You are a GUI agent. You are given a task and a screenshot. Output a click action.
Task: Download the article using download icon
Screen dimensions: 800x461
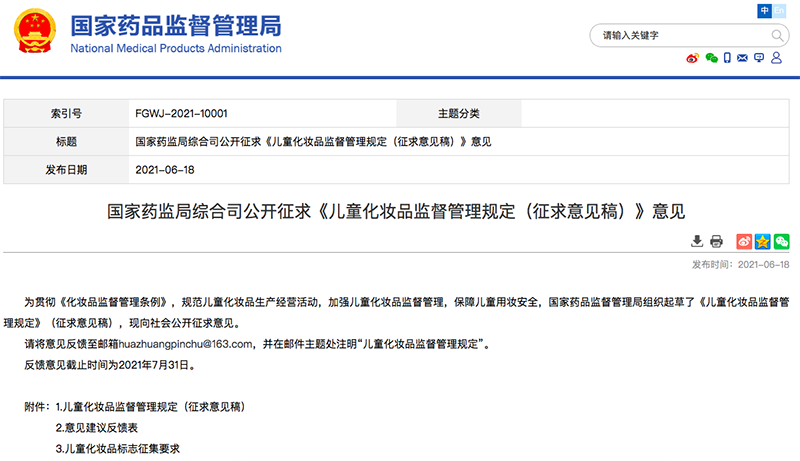697,241
